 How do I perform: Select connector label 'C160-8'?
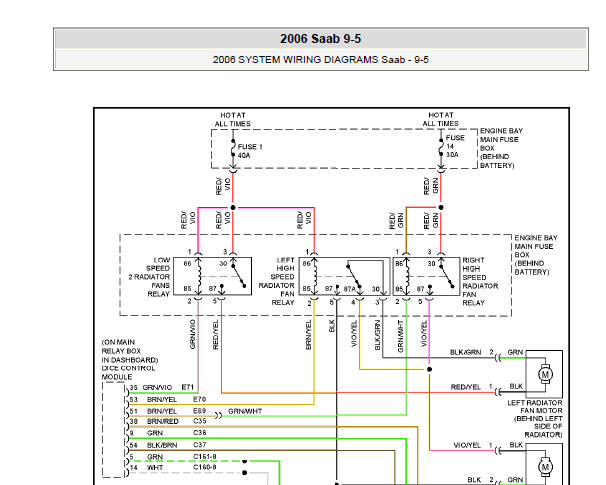point(205,467)
